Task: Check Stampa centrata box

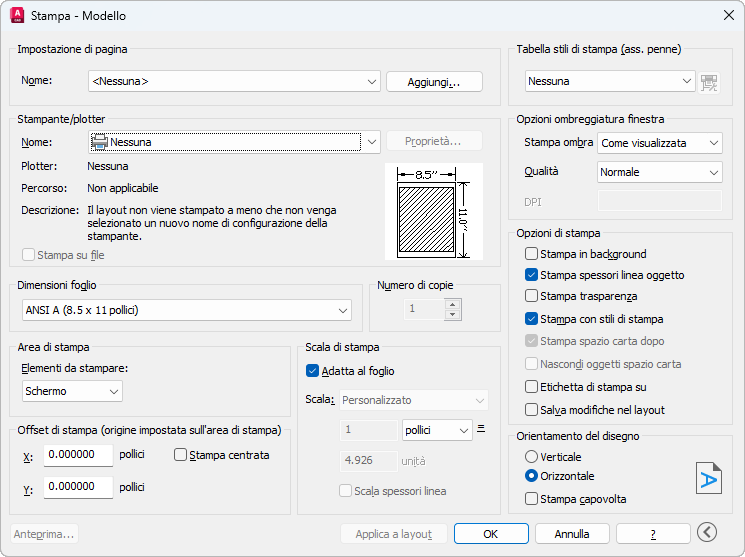Action: click(x=181, y=455)
